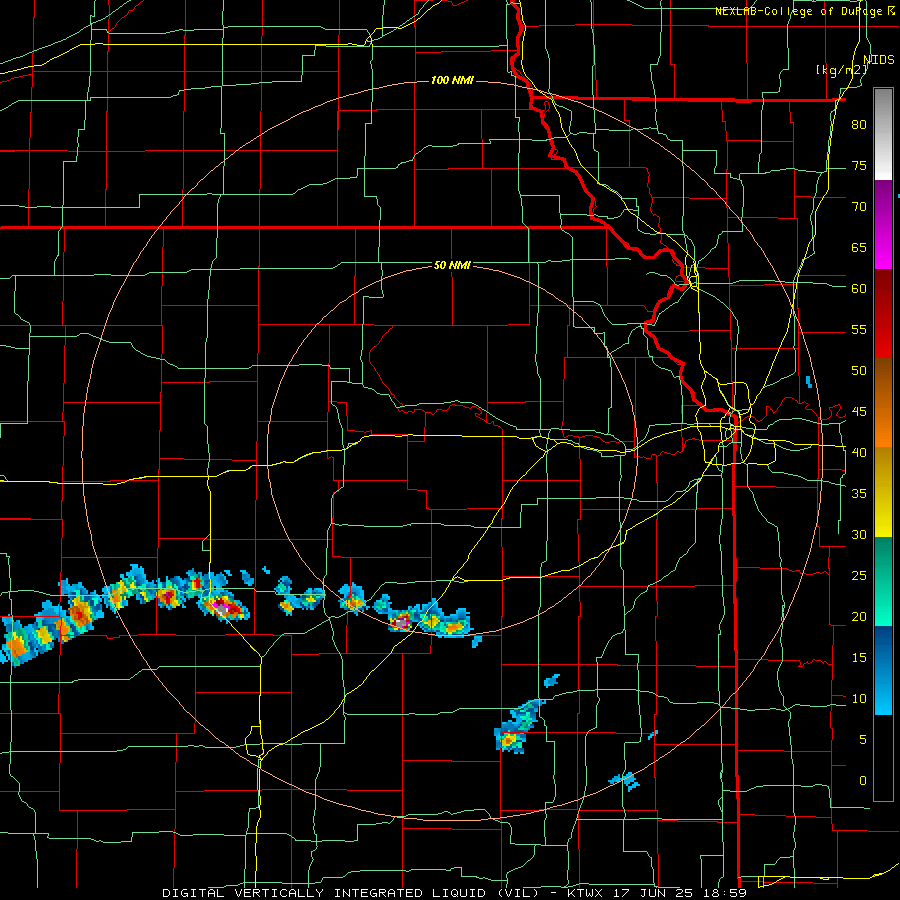Screen dimensions: 900x900
Task: Pick the green segment of the color bar
Action: [883, 581]
